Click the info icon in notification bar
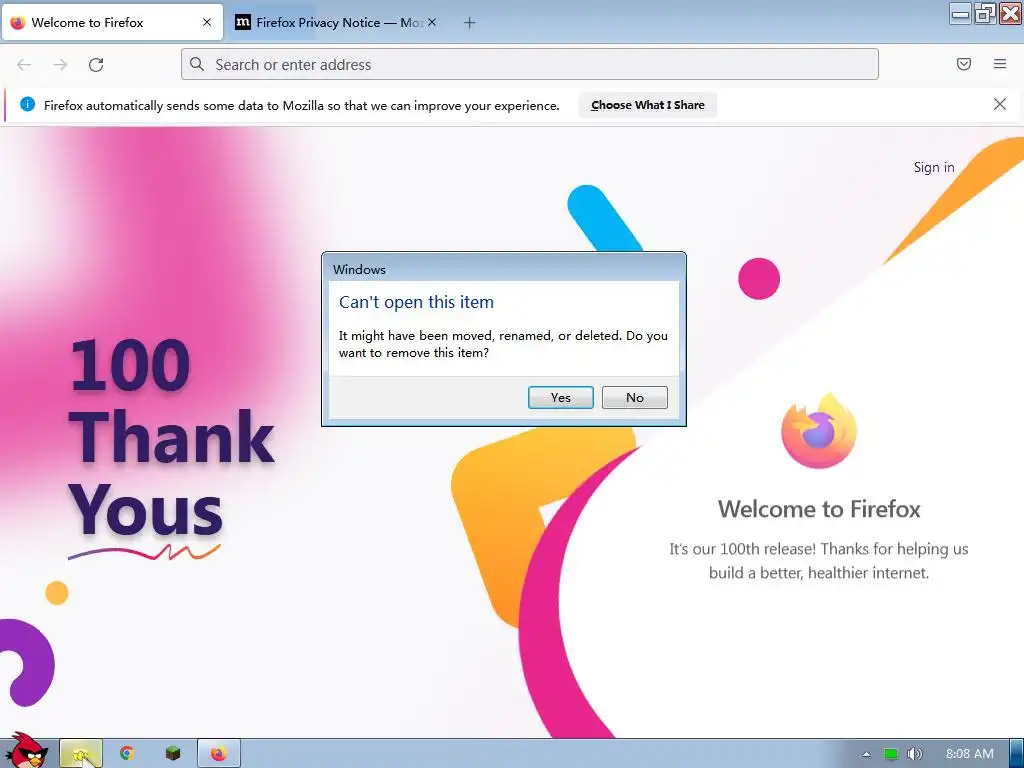Screen dimensions: 1024x768 (x=27, y=104)
